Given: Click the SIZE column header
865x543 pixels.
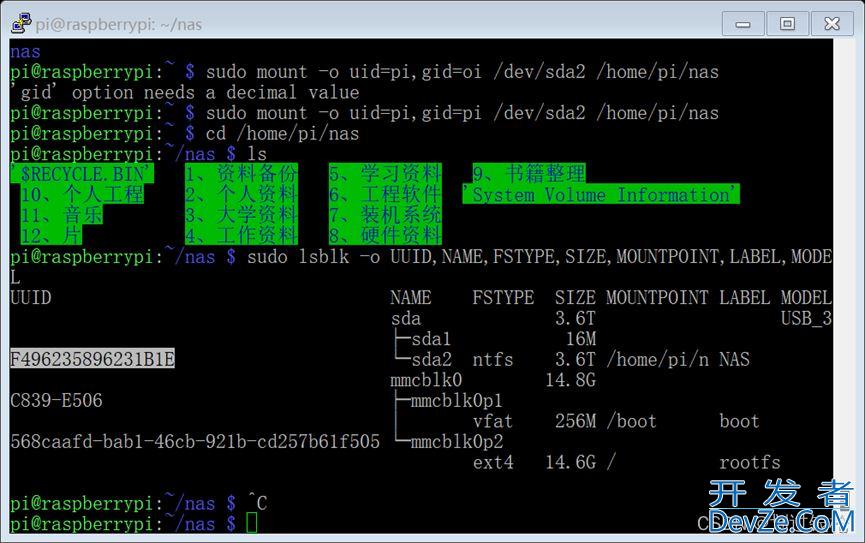Looking at the screenshot, I should pyautogui.click(x=575, y=297).
